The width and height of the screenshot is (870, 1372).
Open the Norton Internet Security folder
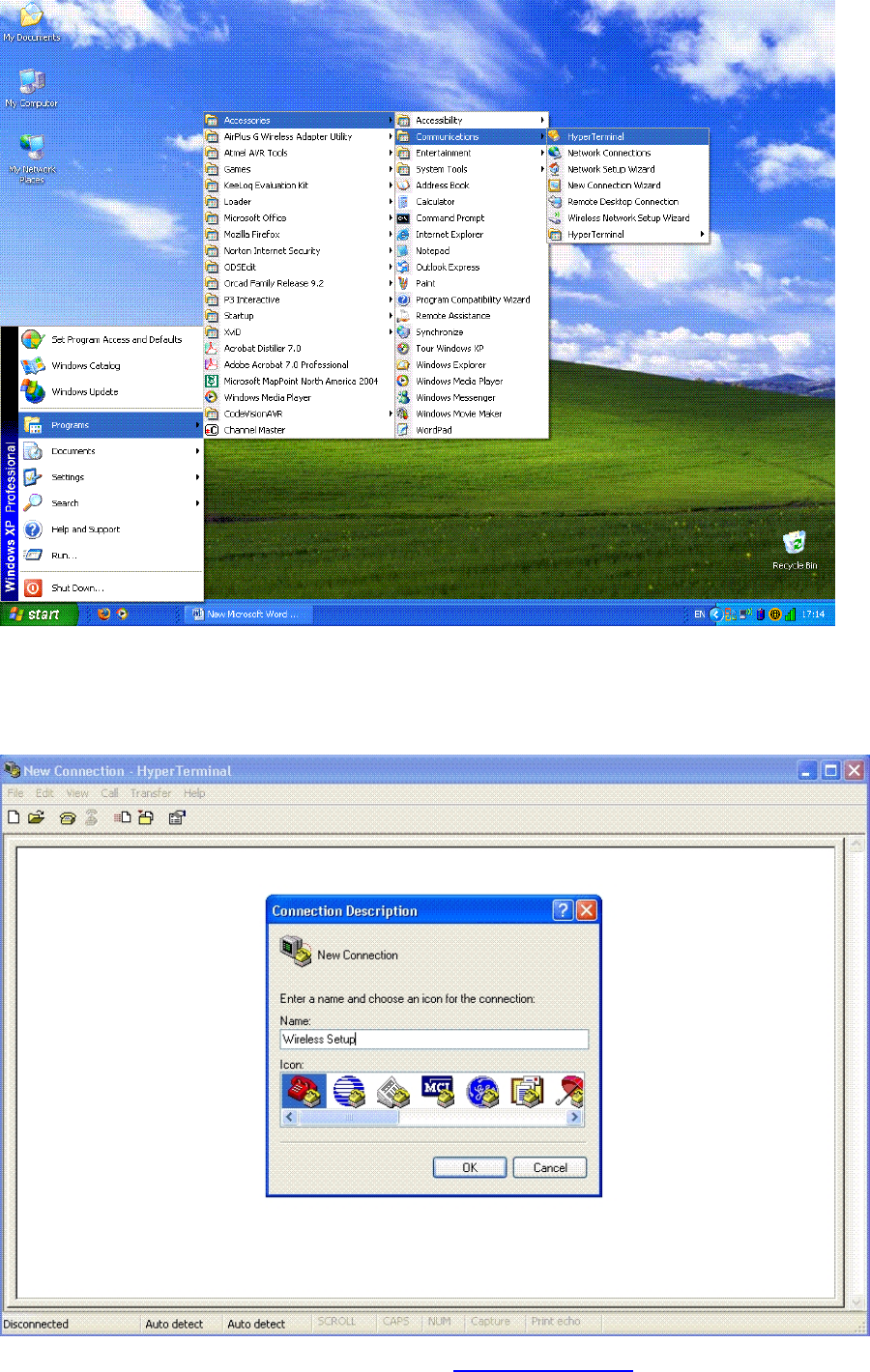(299, 251)
